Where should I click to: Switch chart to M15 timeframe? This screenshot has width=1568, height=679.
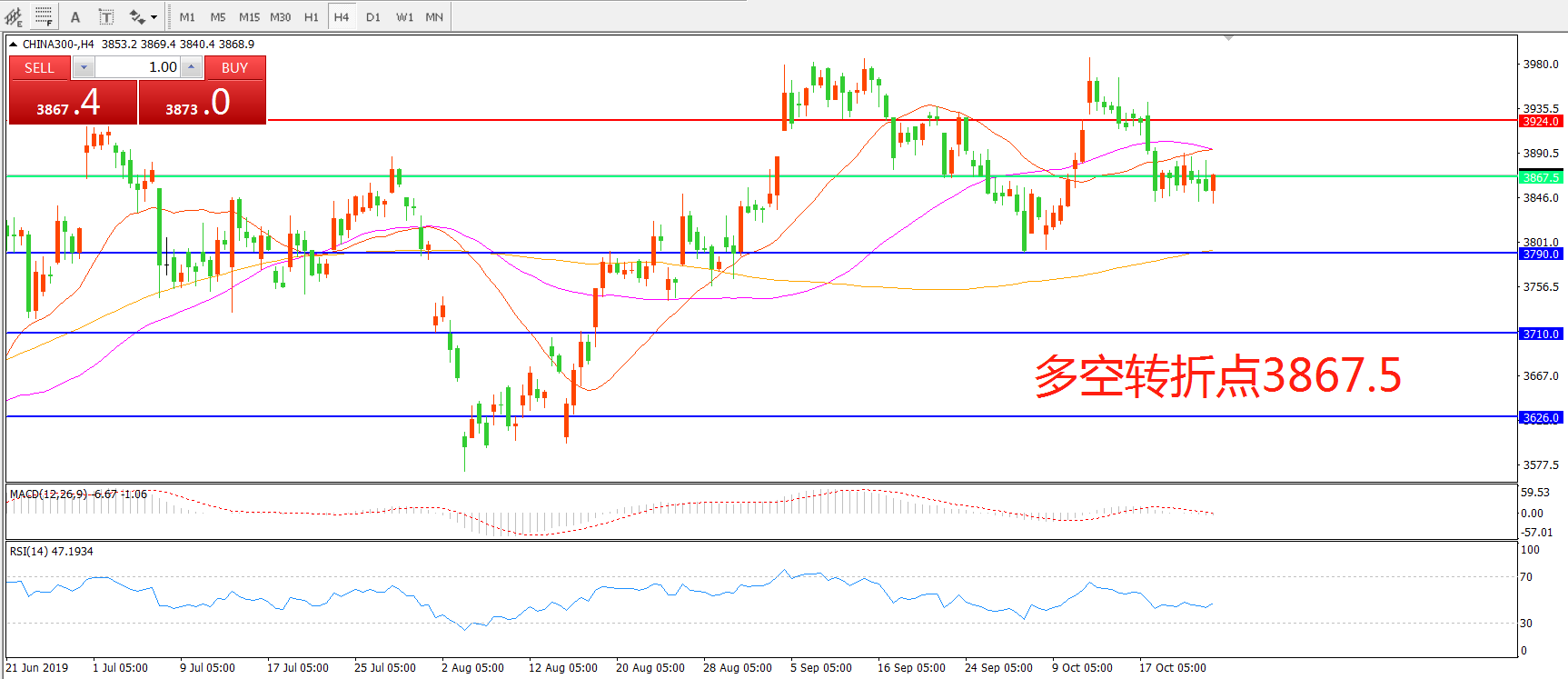tap(249, 16)
